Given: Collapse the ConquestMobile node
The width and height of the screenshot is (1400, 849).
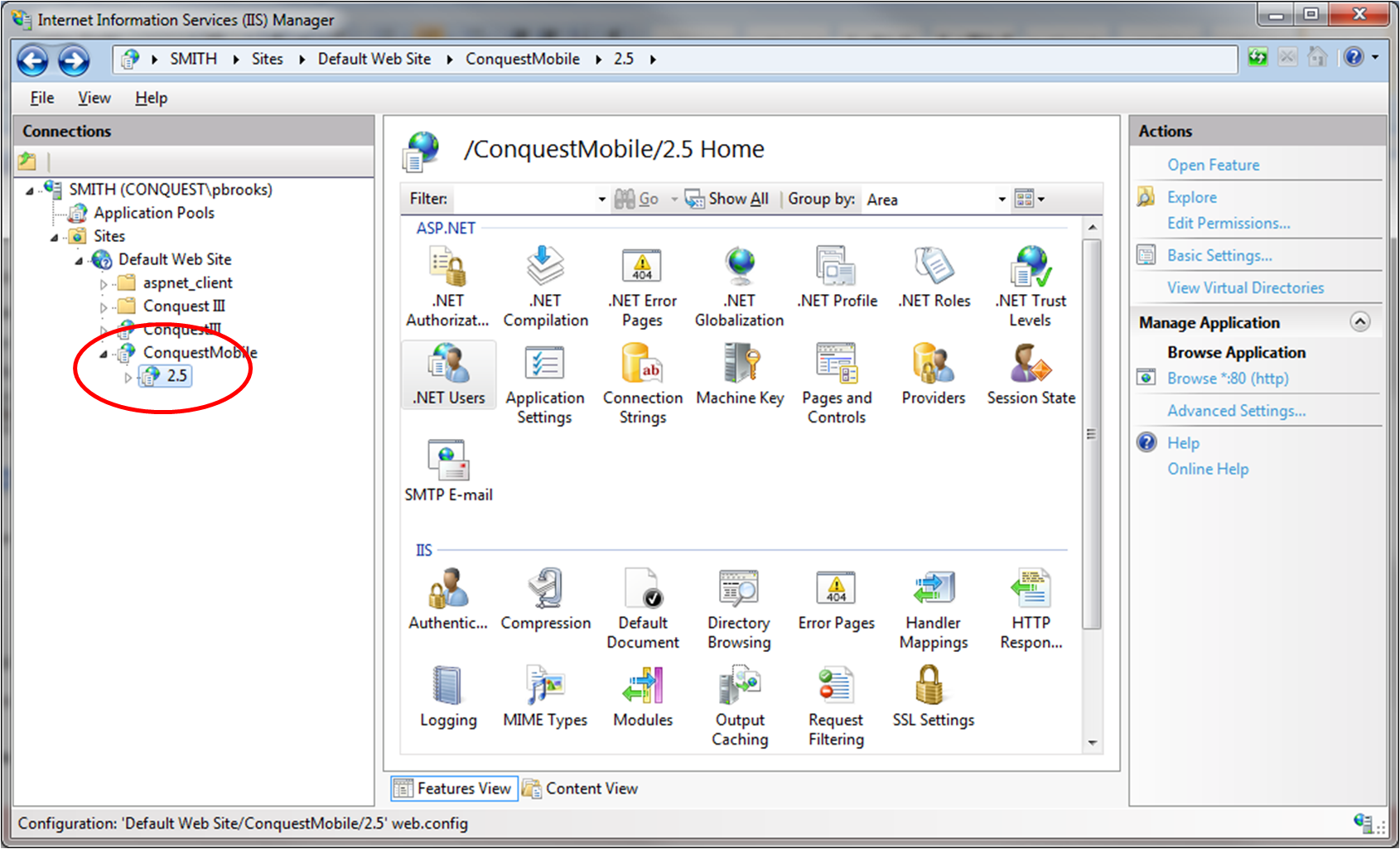Looking at the screenshot, I should 104,355.
